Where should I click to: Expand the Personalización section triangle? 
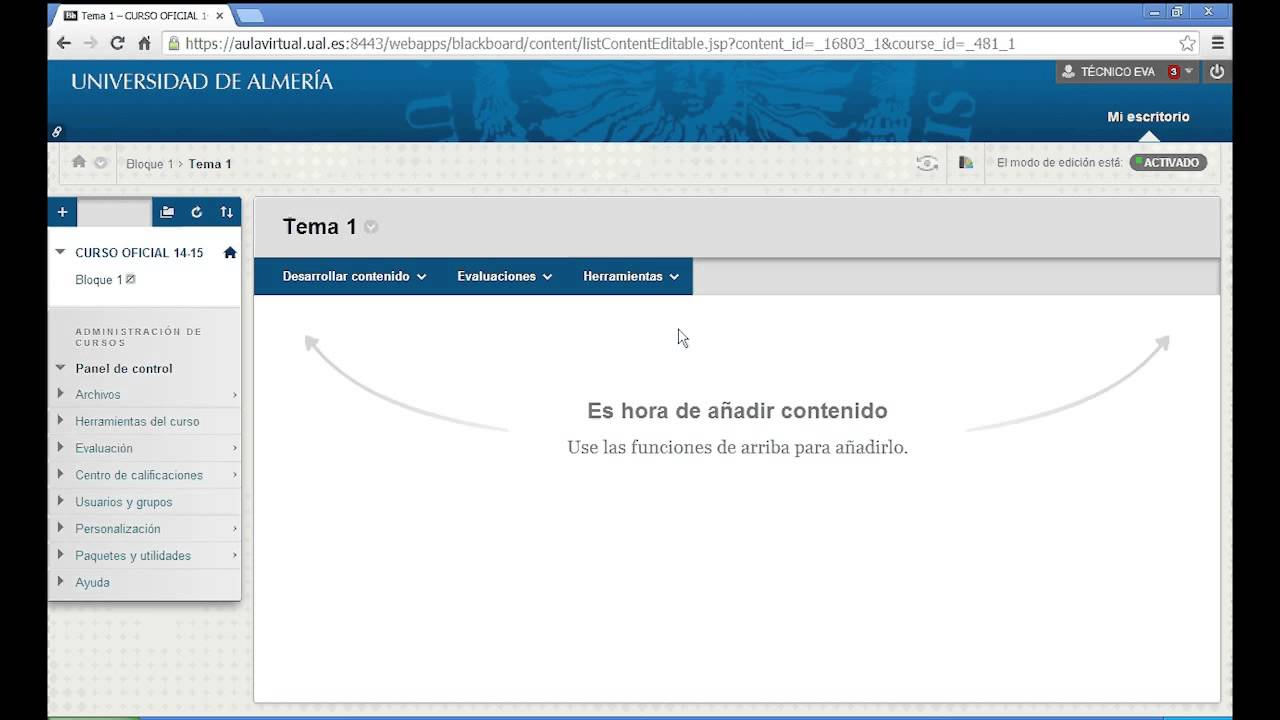(61, 528)
